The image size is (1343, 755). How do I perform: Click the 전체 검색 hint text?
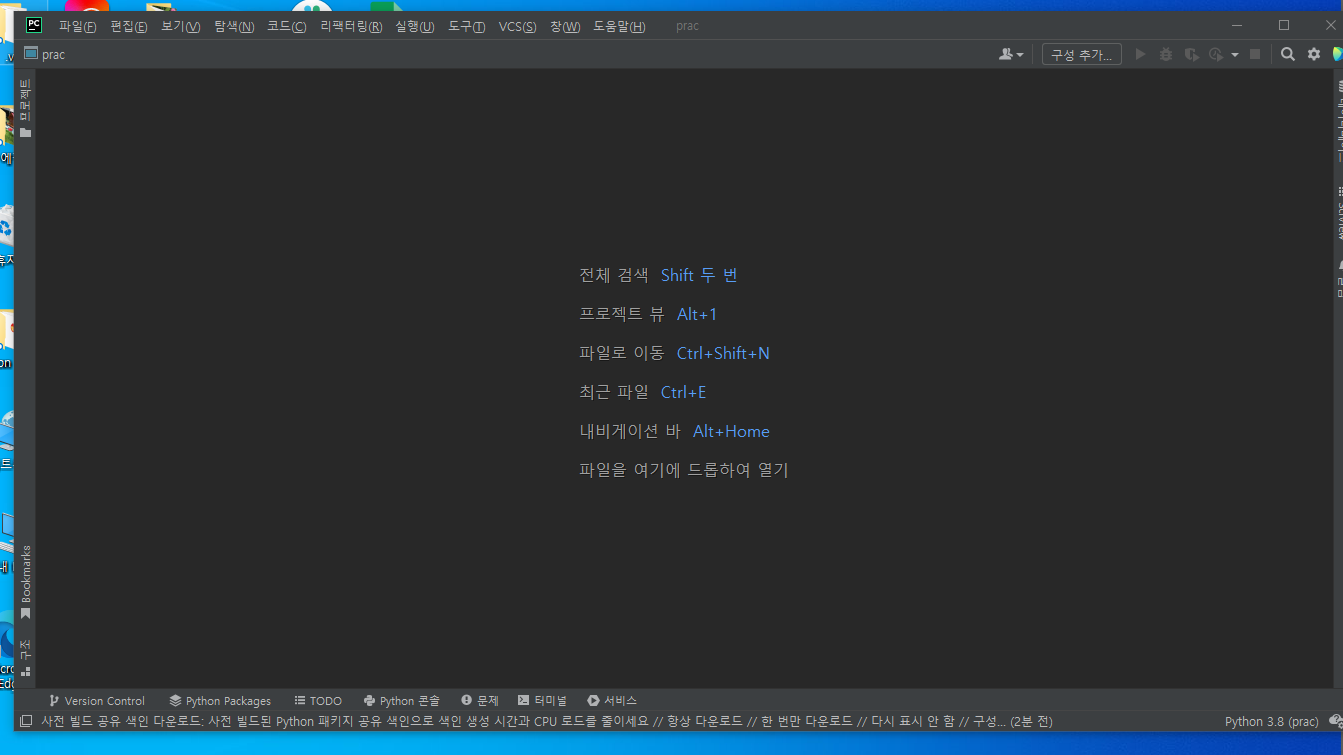614,275
